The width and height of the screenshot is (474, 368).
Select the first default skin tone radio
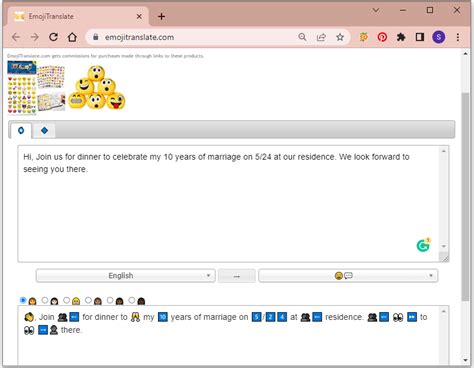pyautogui.click(x=23, y=300)
